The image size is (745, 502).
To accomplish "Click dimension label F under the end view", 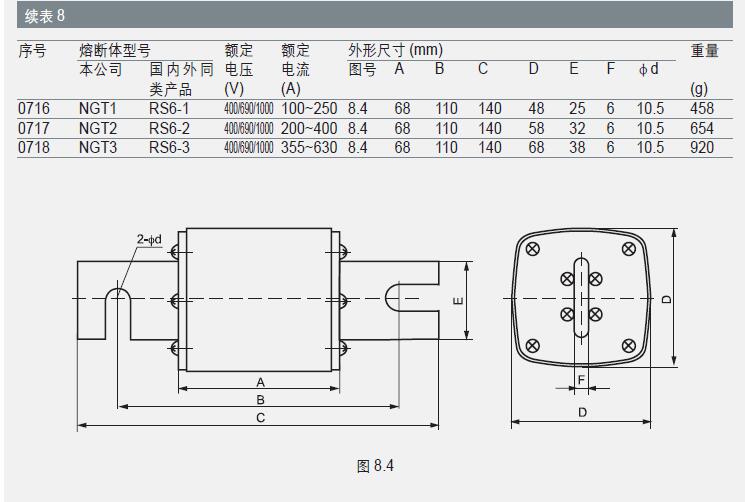I will click(580, 379).
